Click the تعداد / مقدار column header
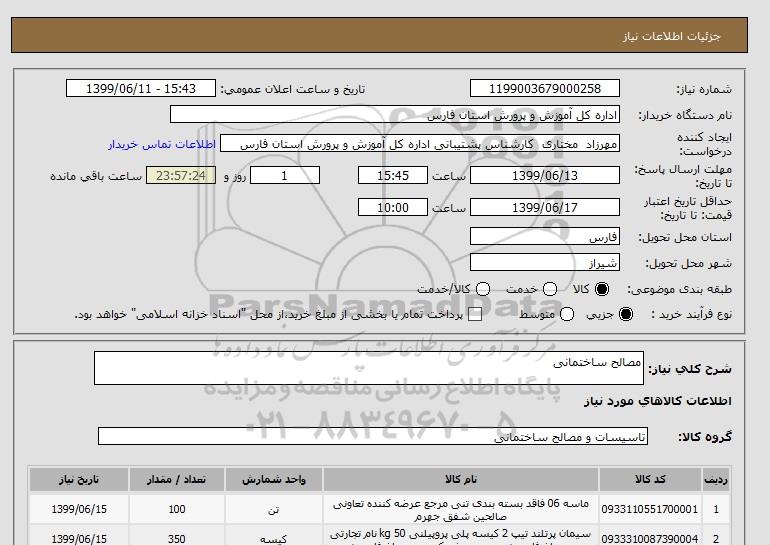770x545 pixels. [177, 480]
